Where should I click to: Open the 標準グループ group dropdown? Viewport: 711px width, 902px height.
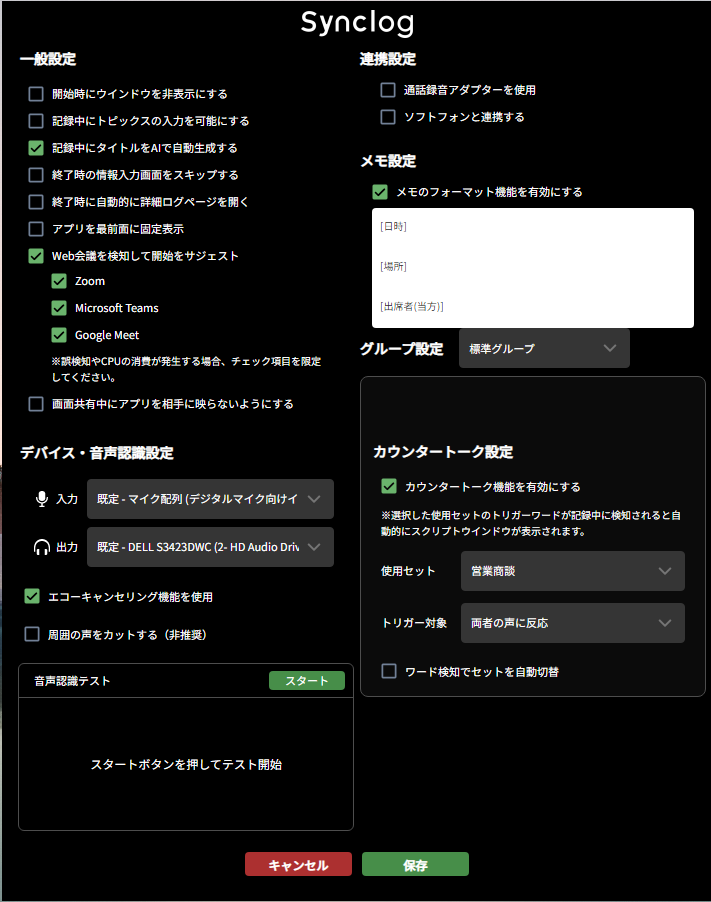point(544,349)
